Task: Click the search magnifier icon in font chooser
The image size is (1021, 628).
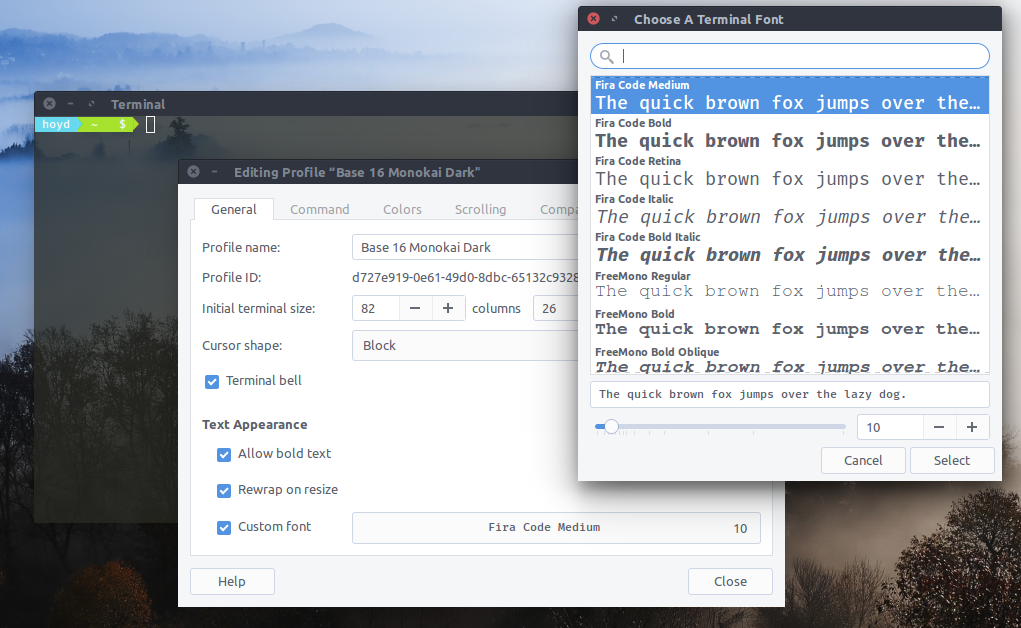Action: point(607,56)
